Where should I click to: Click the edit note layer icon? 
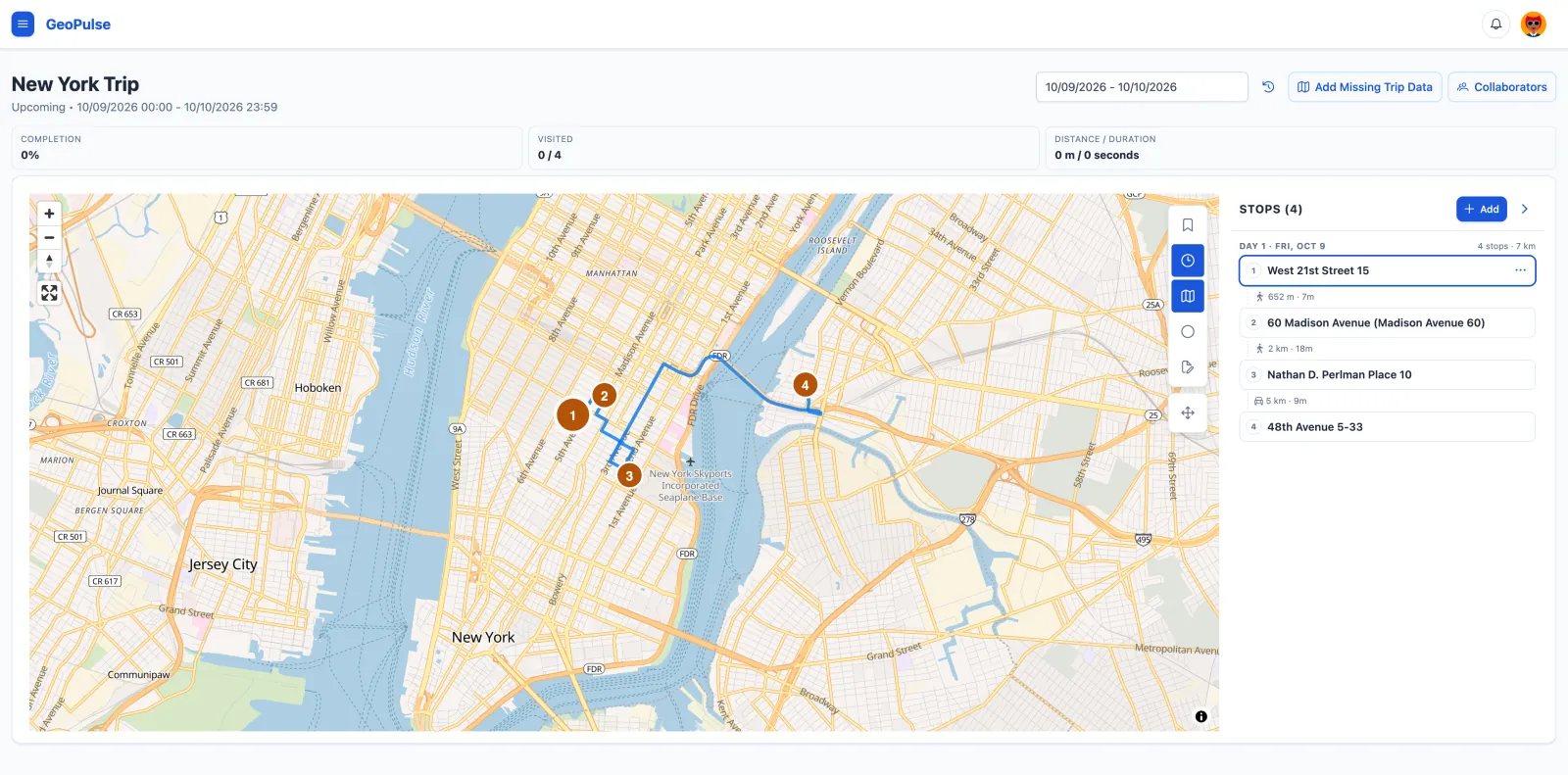coord(1188,367)
